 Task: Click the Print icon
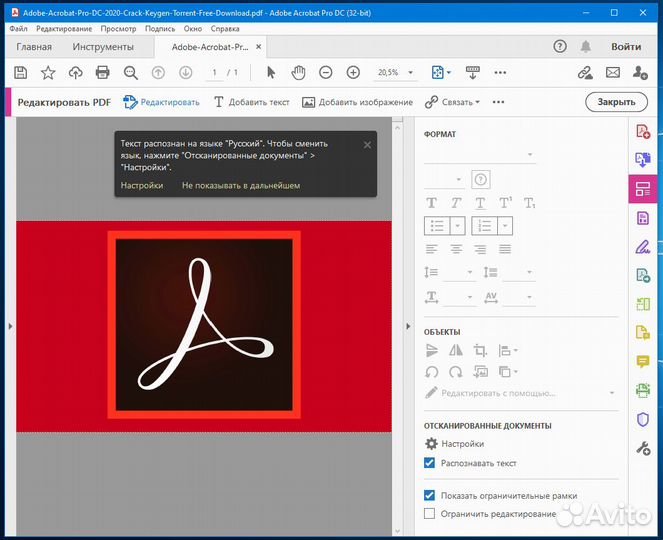point(102,73)
